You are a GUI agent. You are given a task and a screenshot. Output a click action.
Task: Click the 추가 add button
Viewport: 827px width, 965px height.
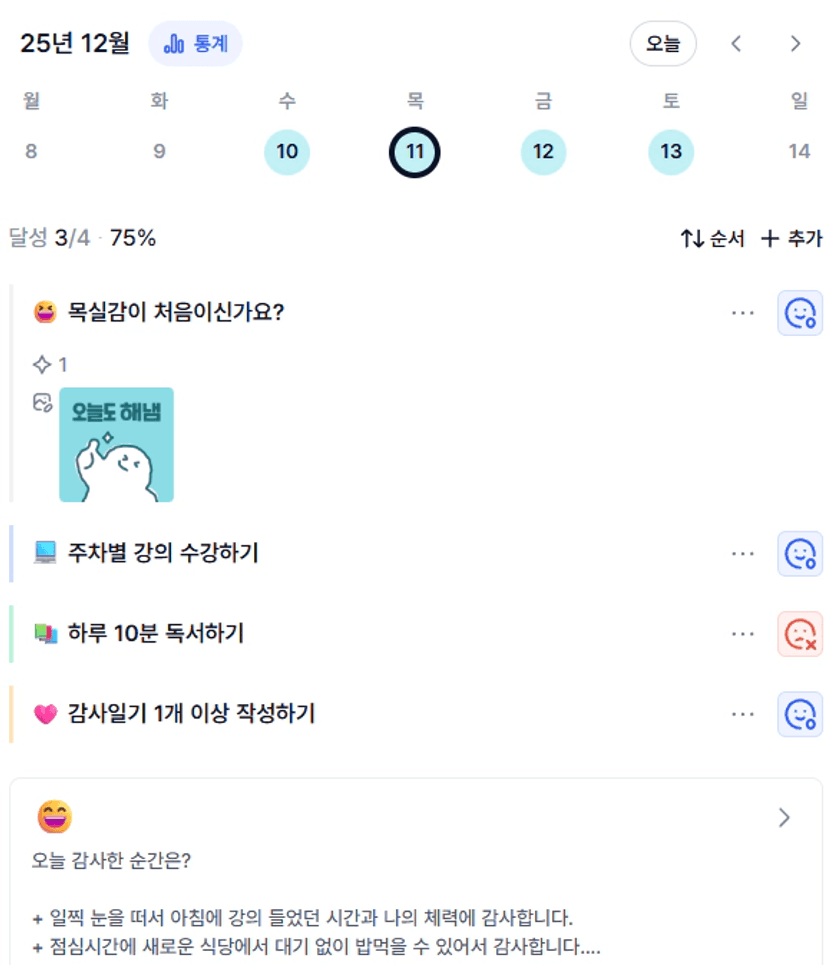[x=791, y=239]
